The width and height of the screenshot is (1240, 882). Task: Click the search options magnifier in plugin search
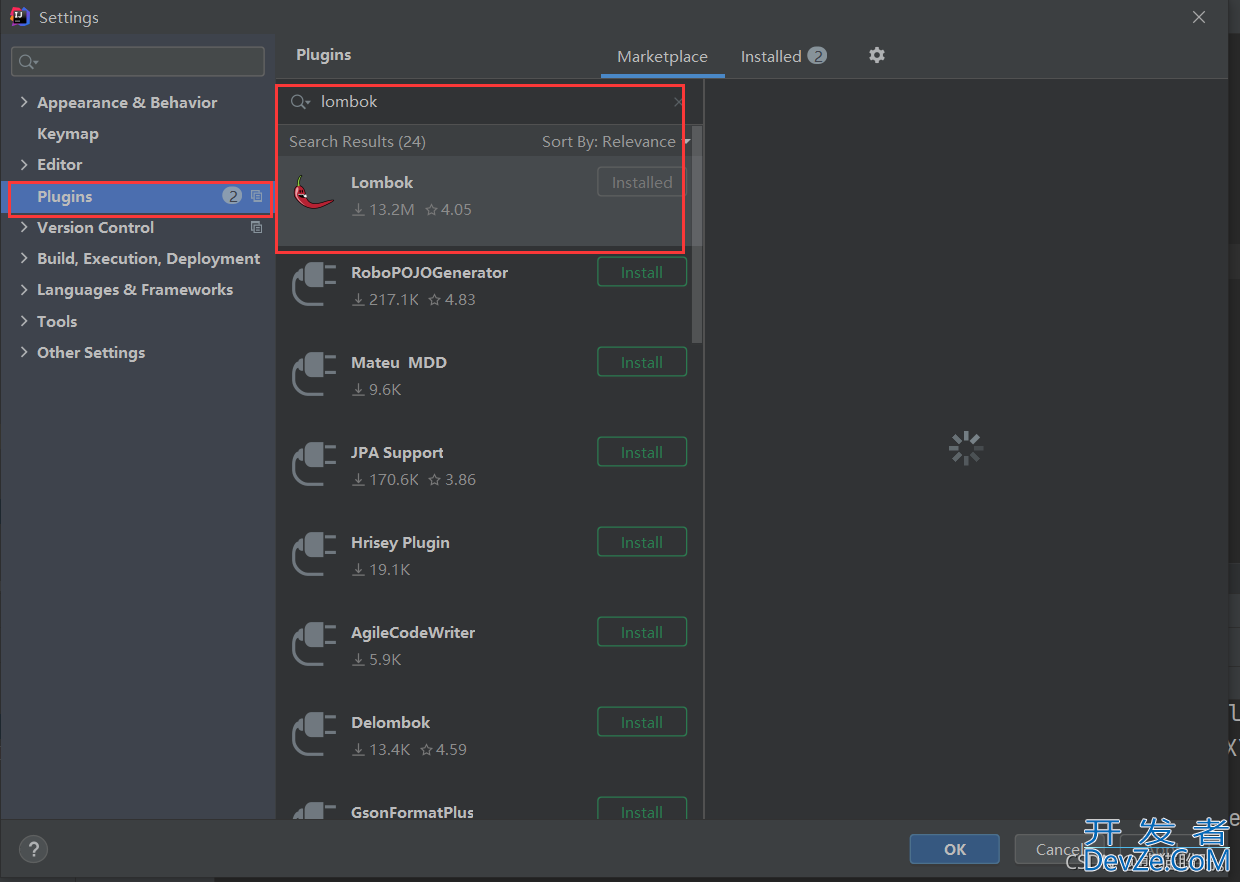coord(300,102)
